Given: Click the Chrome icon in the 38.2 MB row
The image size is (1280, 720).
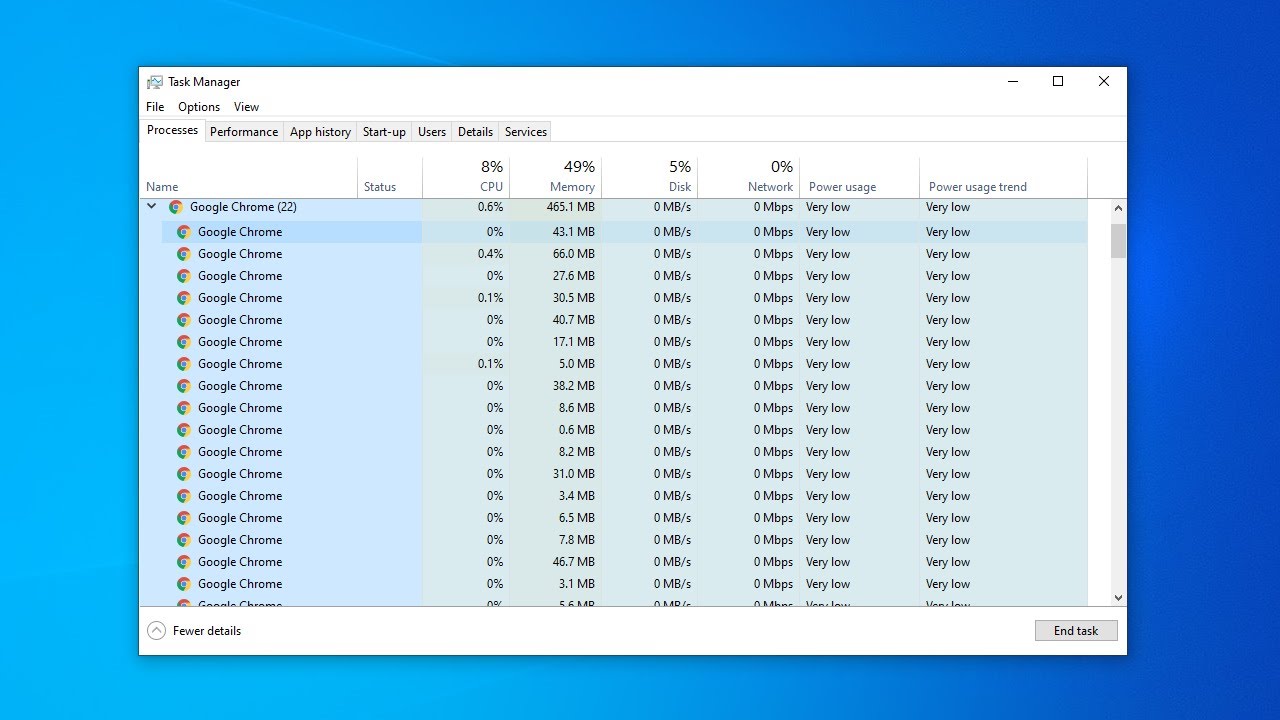Looking at the screenshot, I should tap(184, 386).
